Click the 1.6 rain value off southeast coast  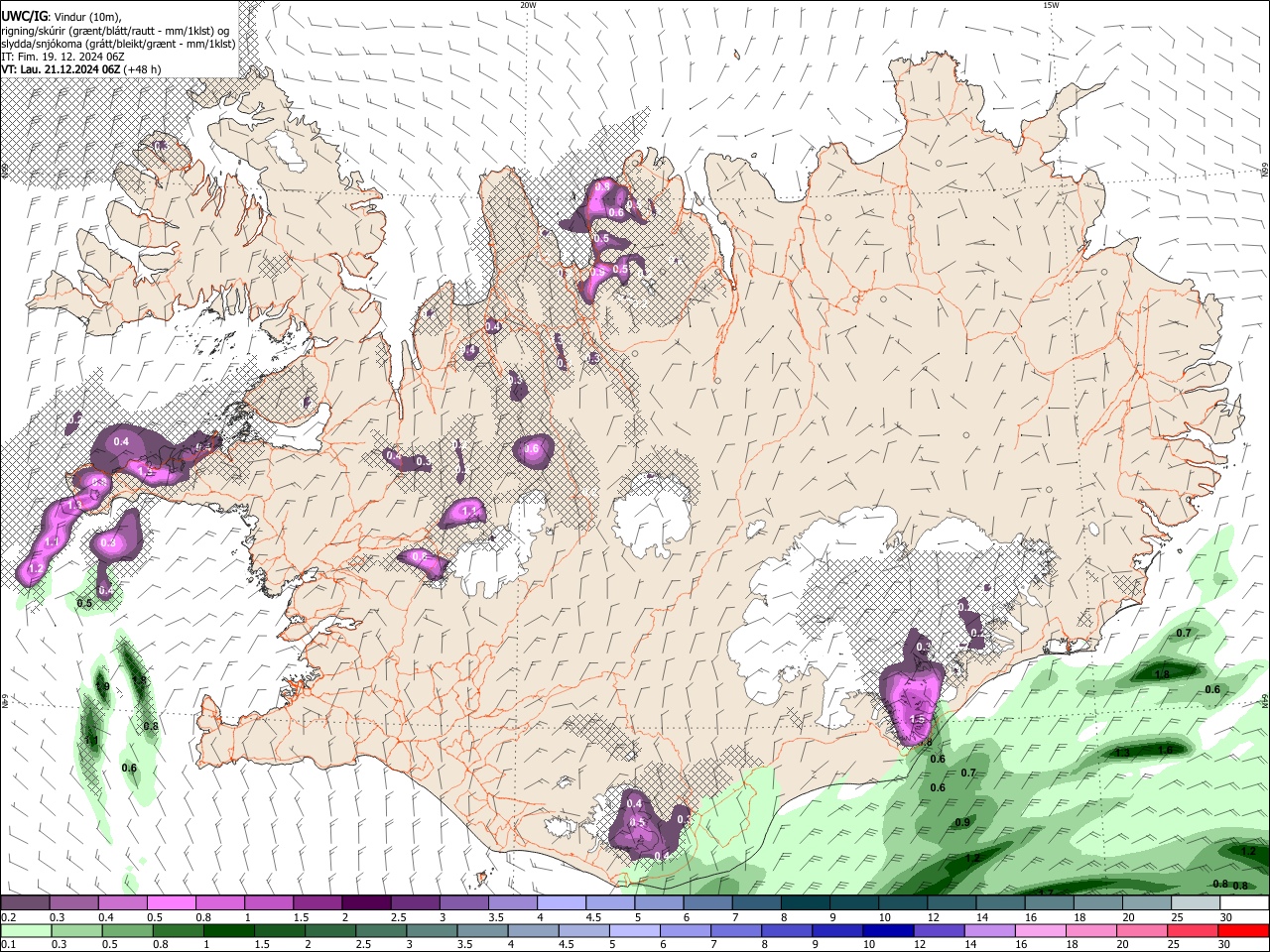coord(1165,750)
